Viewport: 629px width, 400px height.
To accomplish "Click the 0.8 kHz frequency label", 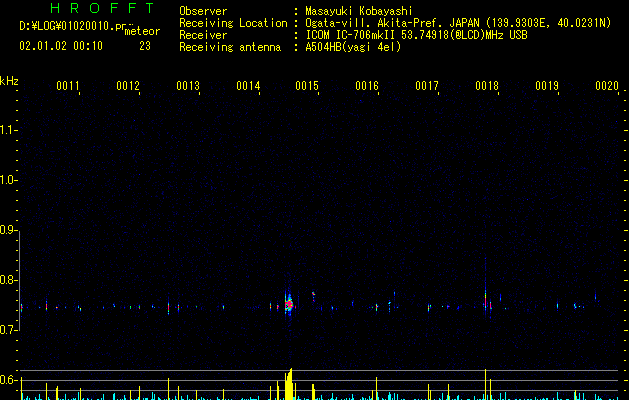I will [7, 280].
